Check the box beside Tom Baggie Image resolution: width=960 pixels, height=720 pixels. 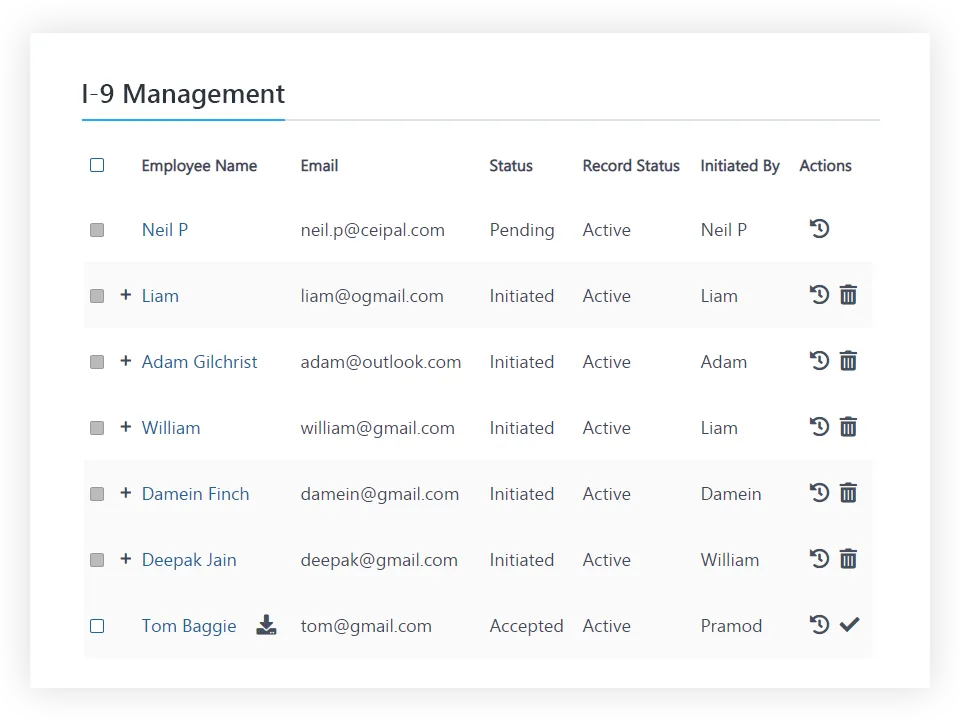pos(97,626)
